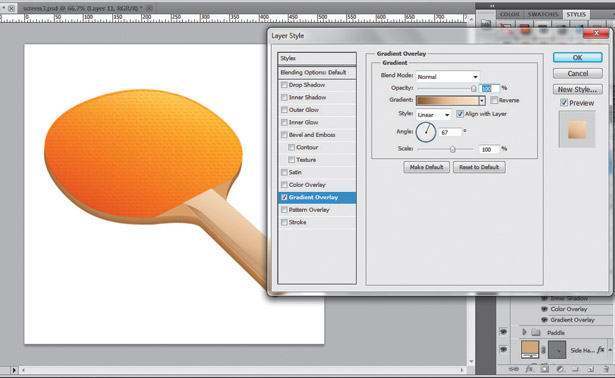Click the add layer mask icon

(545, 369)
